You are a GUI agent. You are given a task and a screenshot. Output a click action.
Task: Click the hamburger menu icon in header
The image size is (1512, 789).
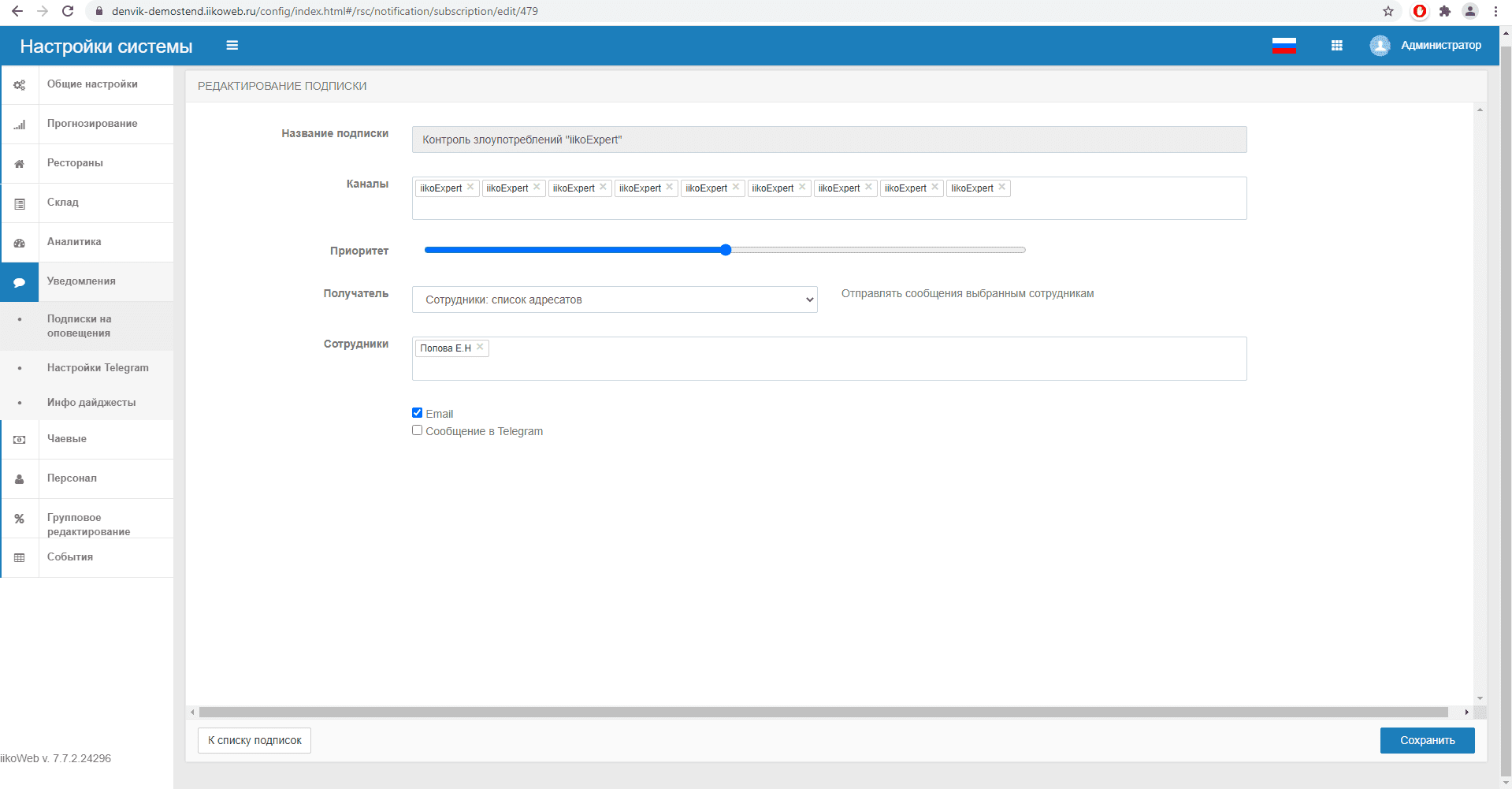[232, 46]
